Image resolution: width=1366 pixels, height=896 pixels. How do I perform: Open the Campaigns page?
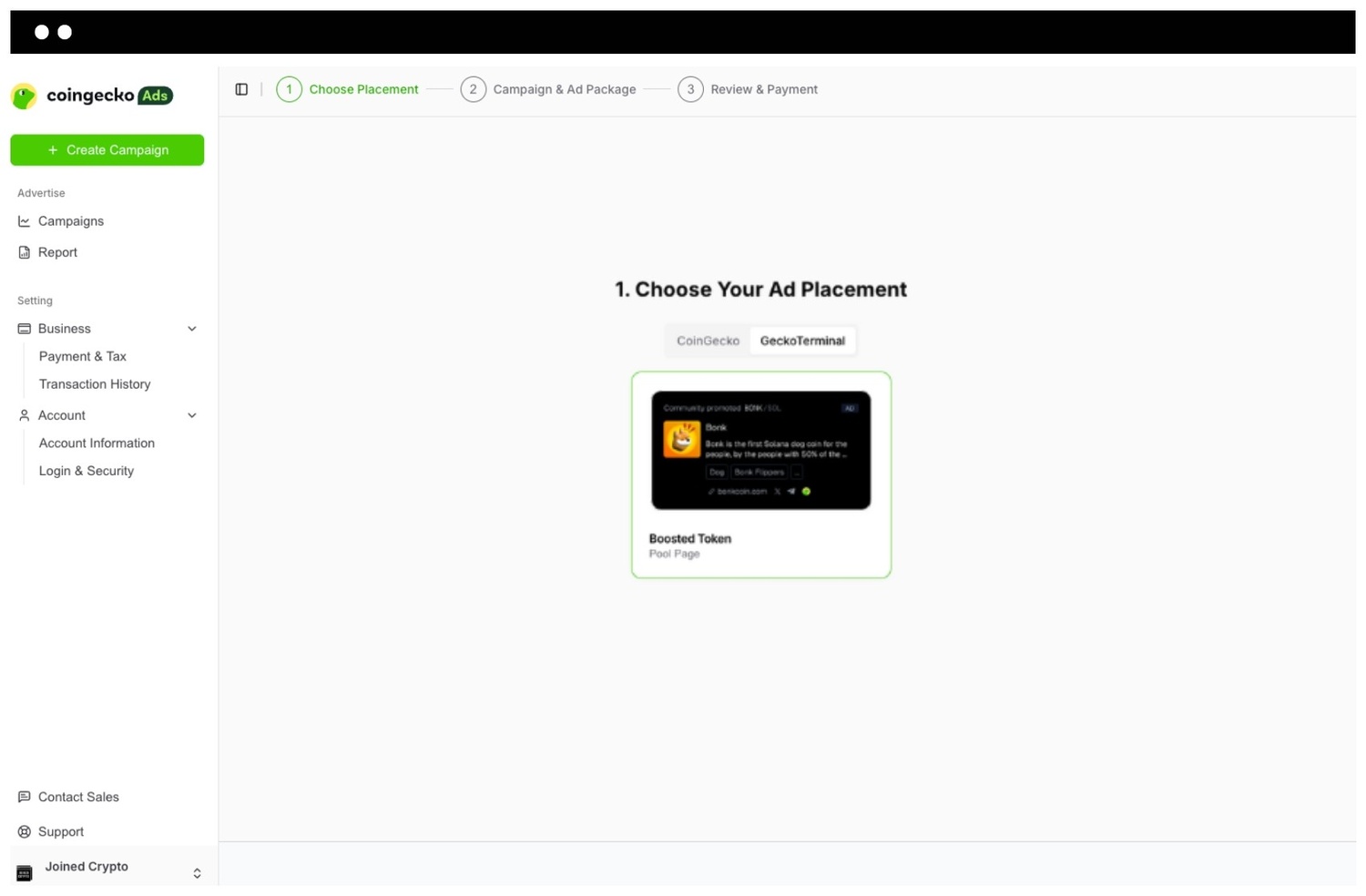(71, 221)
